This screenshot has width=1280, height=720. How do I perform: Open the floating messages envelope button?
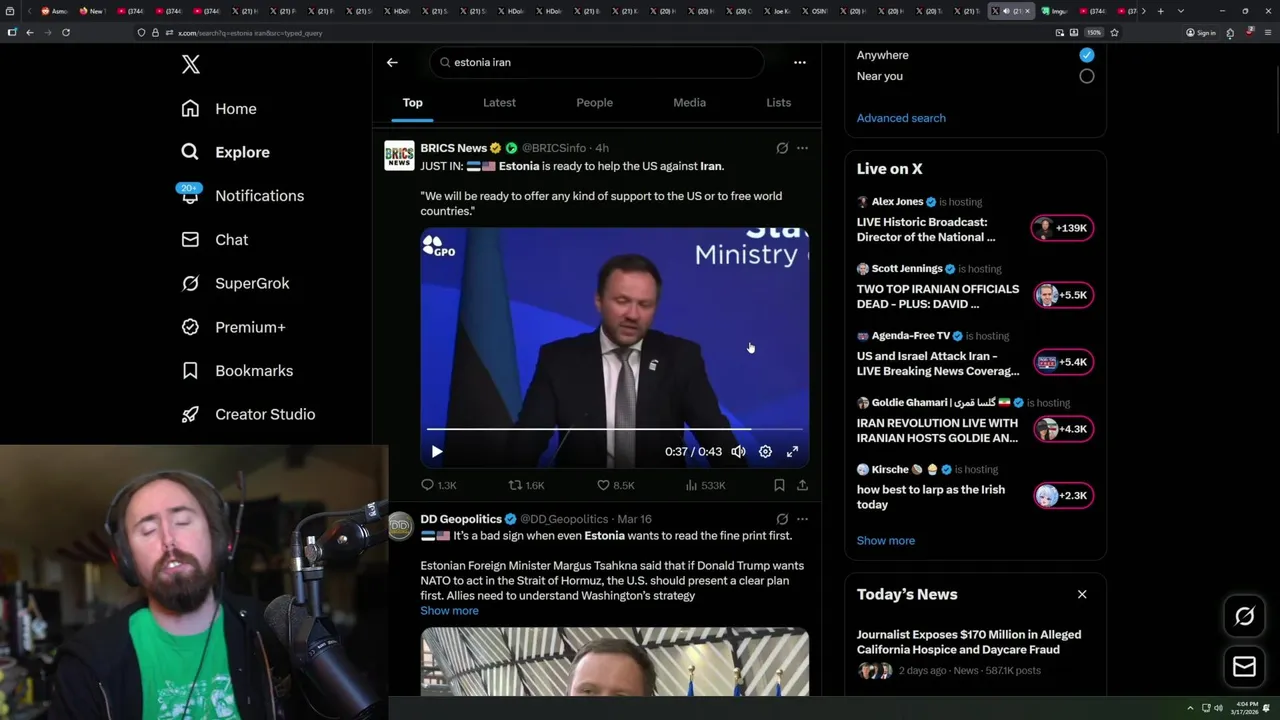1245,667
